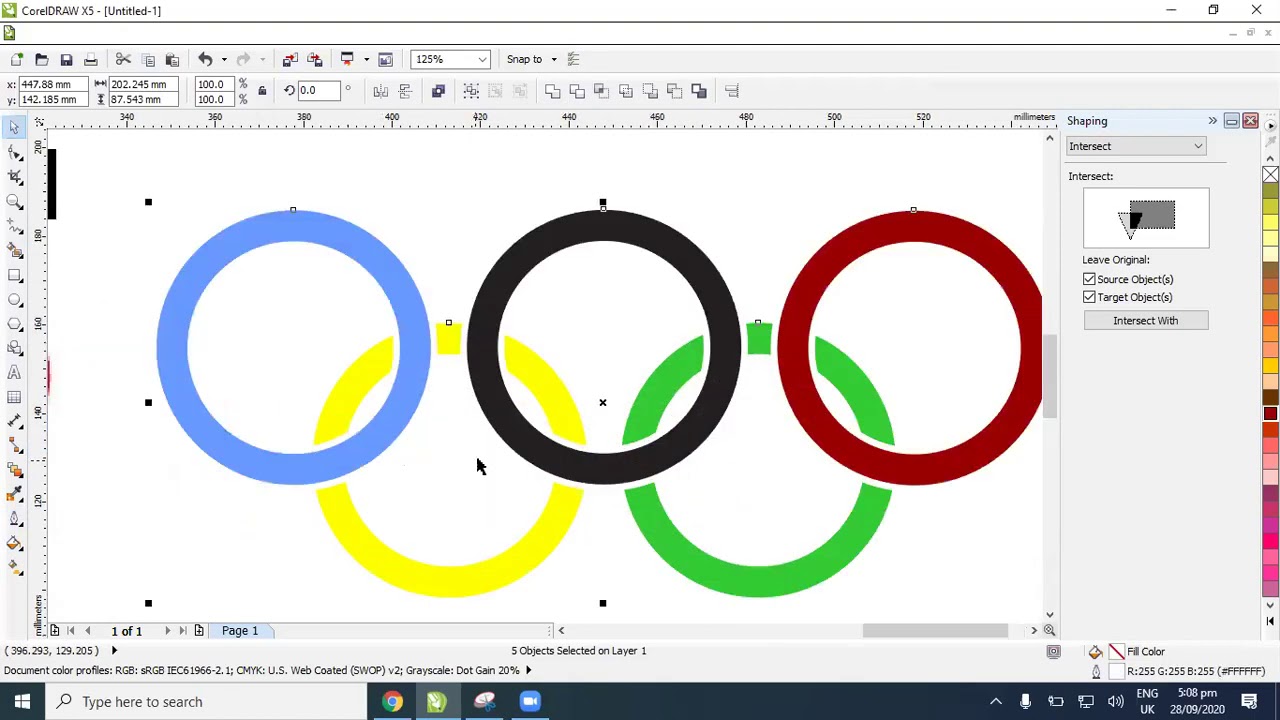Click the Export icon

315,59
